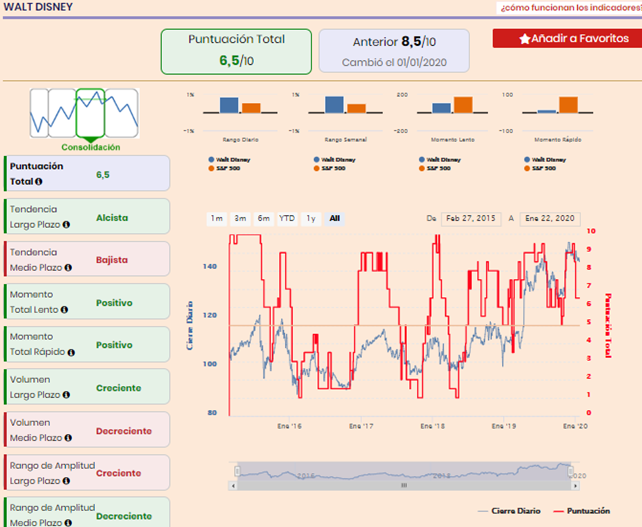Screen dimensions: 642x527
Task: Toggle Walt Disney legend under Rango Diario
Action: (x=229, y=160)
